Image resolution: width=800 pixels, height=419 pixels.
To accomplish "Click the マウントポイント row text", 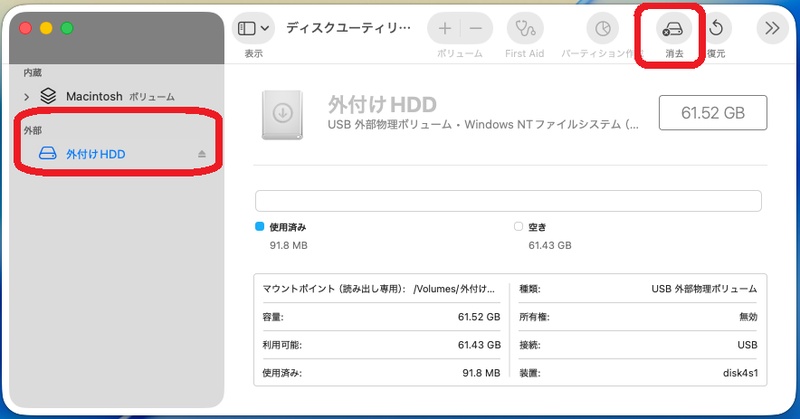I will click(x=379, y=289).
